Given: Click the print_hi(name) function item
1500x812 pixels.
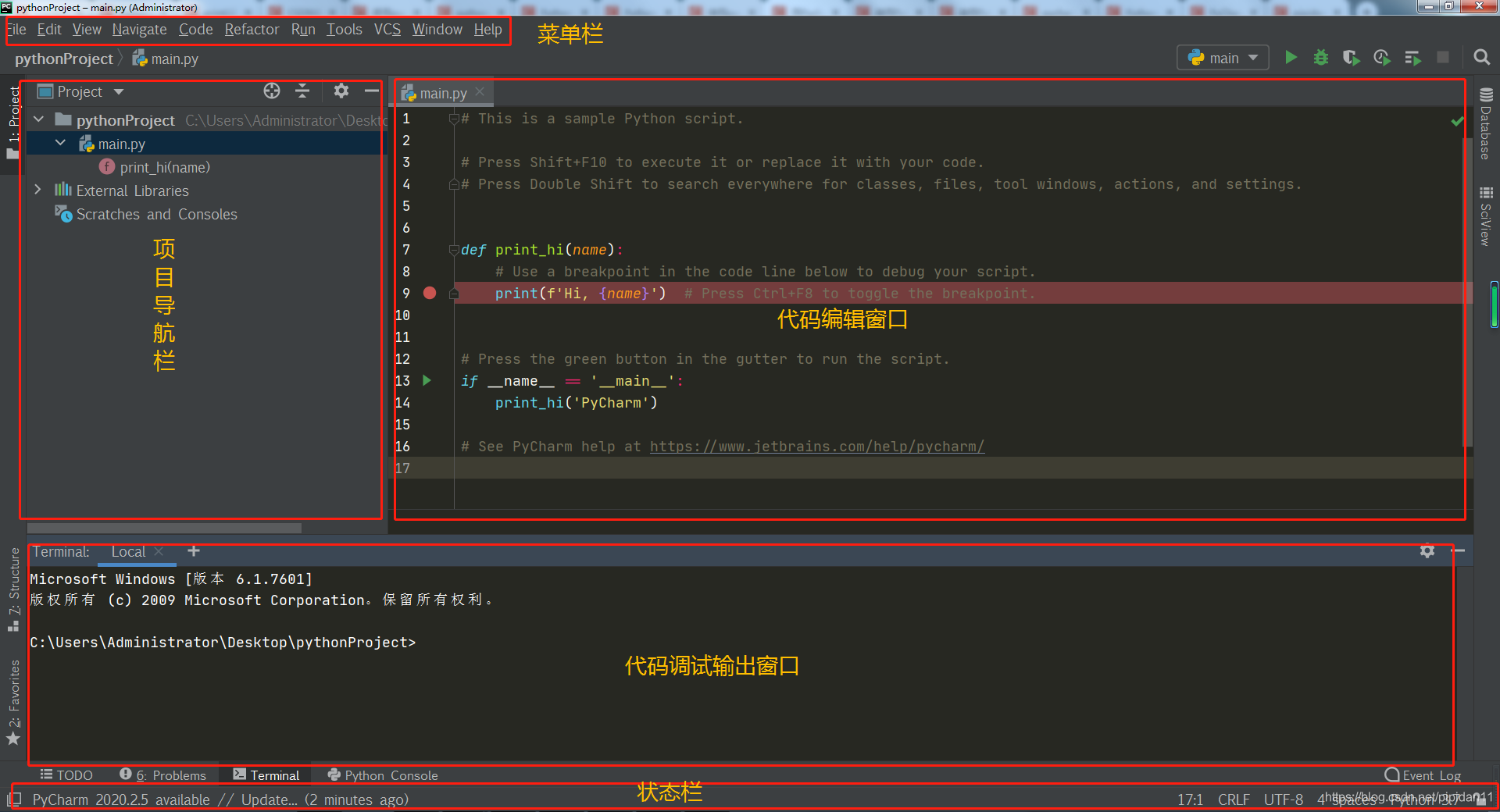Looking at the screenshot, I should click(165, 167).
